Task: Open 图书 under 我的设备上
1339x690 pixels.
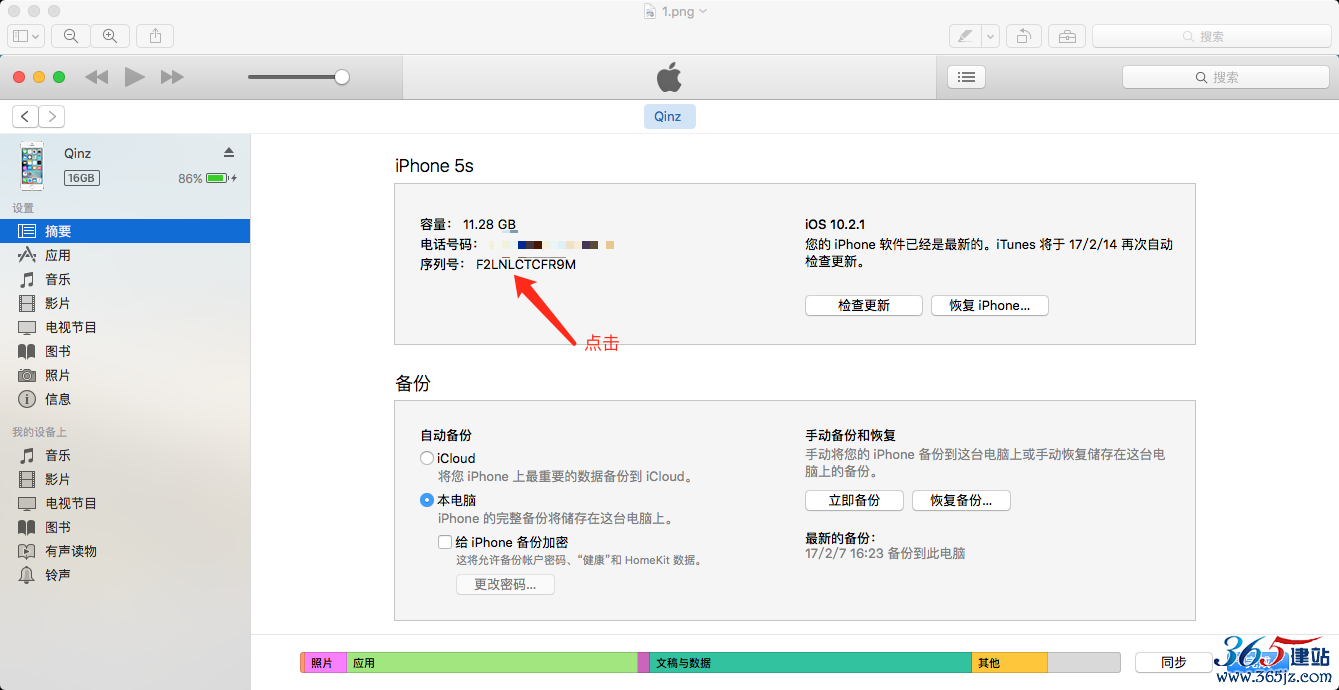Action: point(125,527)
